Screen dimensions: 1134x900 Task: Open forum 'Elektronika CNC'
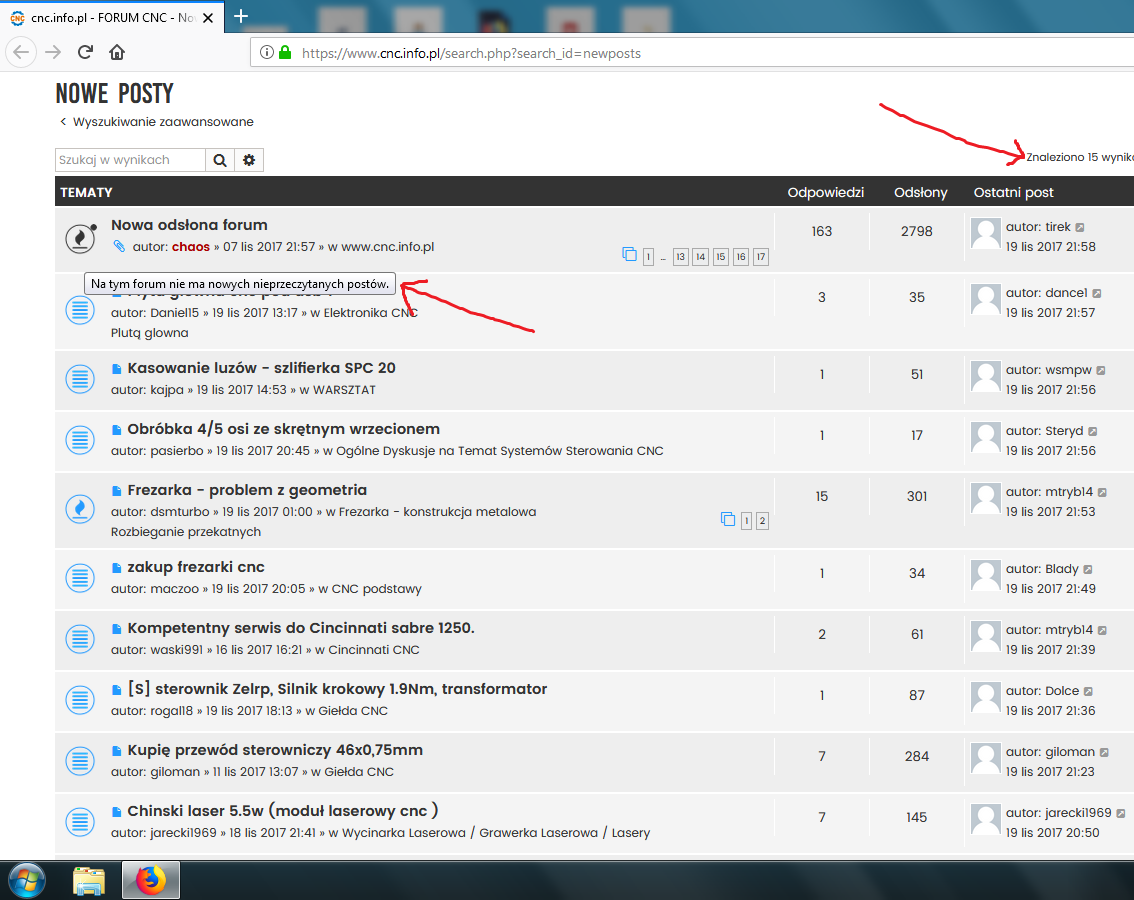click(370, 313)
